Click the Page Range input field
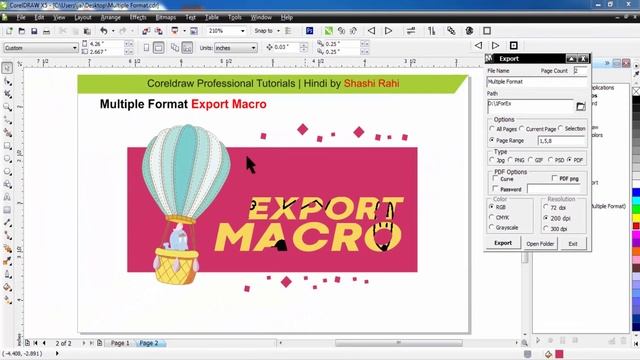 562,141
